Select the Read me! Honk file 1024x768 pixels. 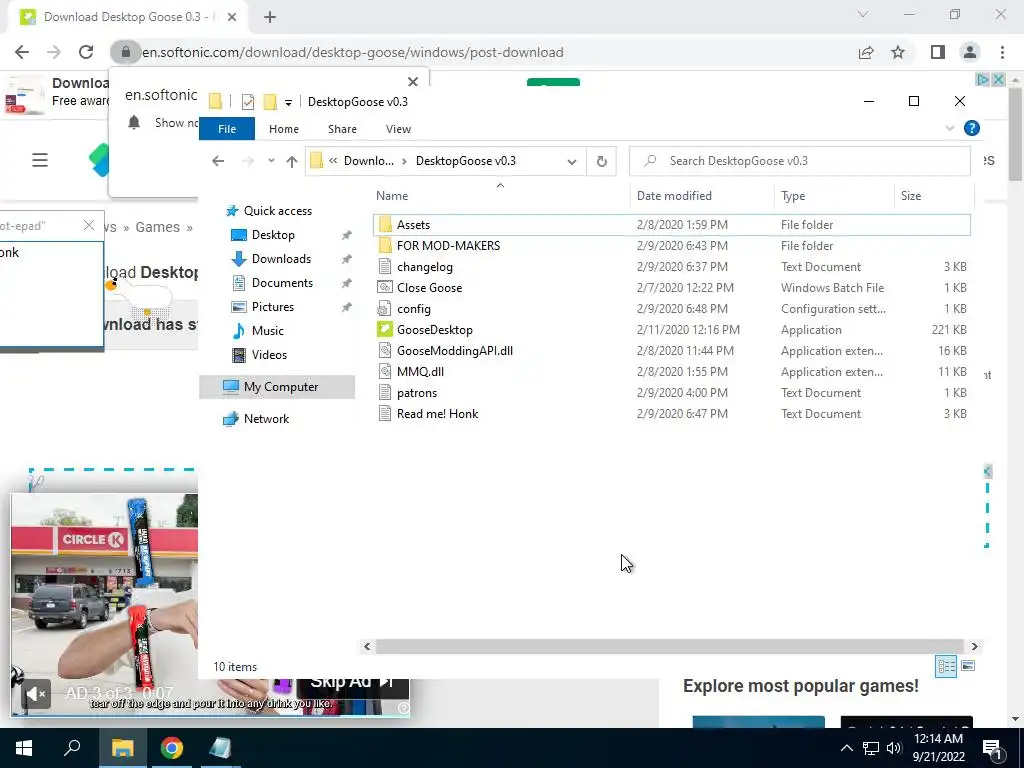437,413
